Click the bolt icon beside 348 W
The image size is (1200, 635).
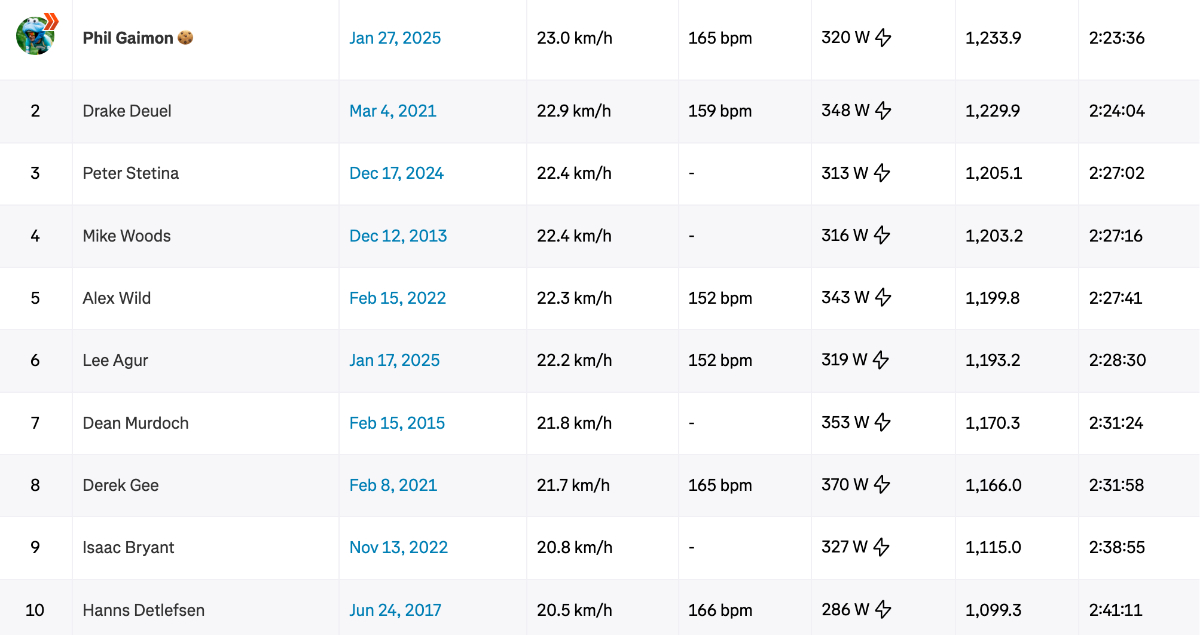pos(883,111)
